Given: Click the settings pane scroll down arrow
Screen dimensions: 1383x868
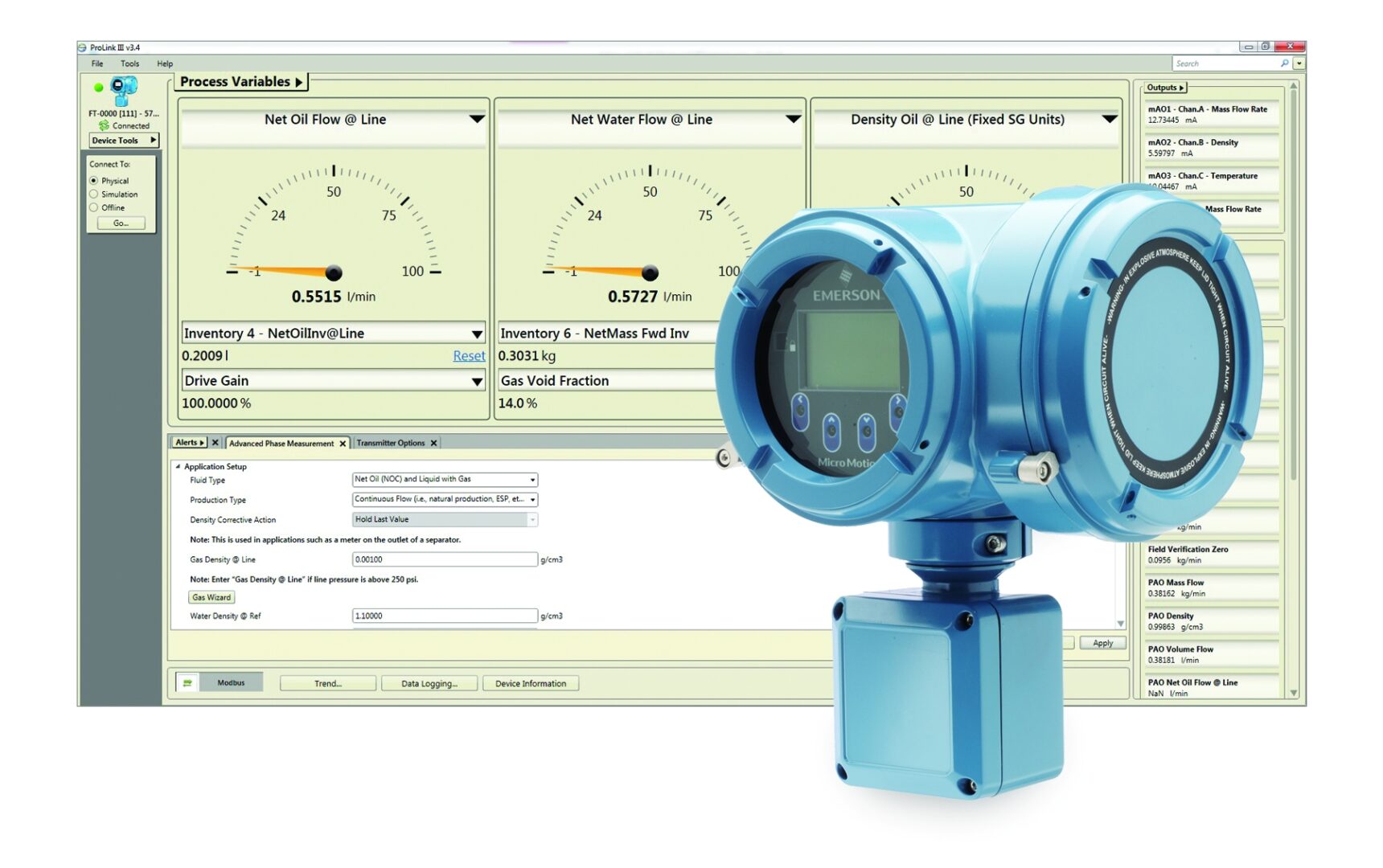Looking at the screenshot, I should coord(1120,624).
